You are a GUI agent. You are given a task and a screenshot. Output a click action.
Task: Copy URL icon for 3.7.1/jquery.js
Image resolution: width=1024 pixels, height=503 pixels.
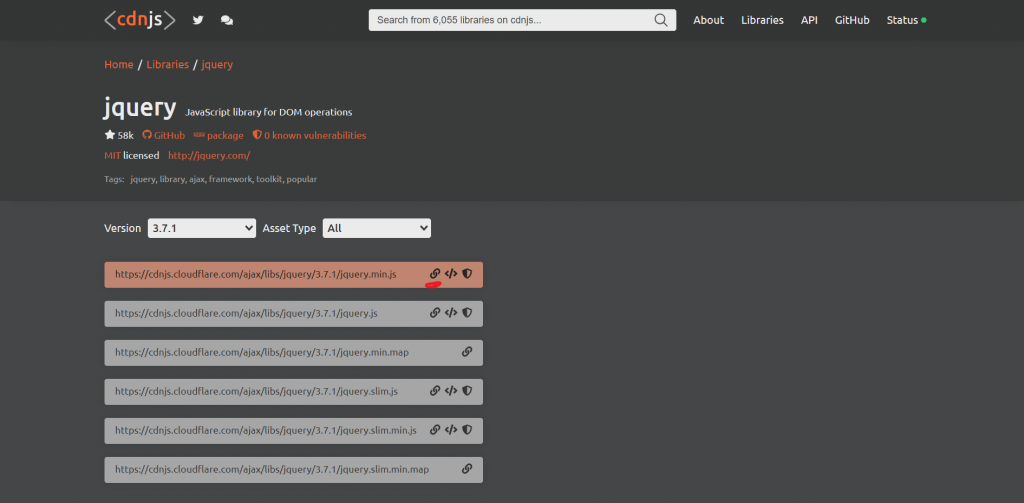pos(435,313)
